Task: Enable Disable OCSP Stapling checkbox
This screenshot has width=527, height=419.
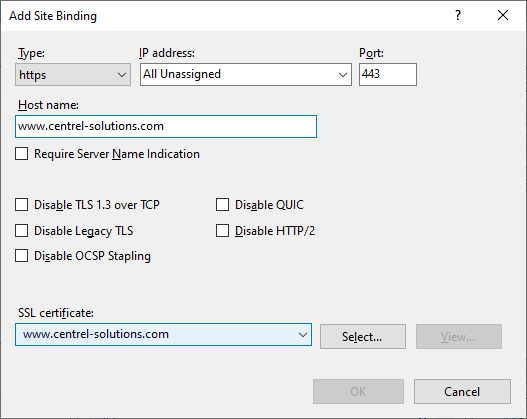Action: 22,256
